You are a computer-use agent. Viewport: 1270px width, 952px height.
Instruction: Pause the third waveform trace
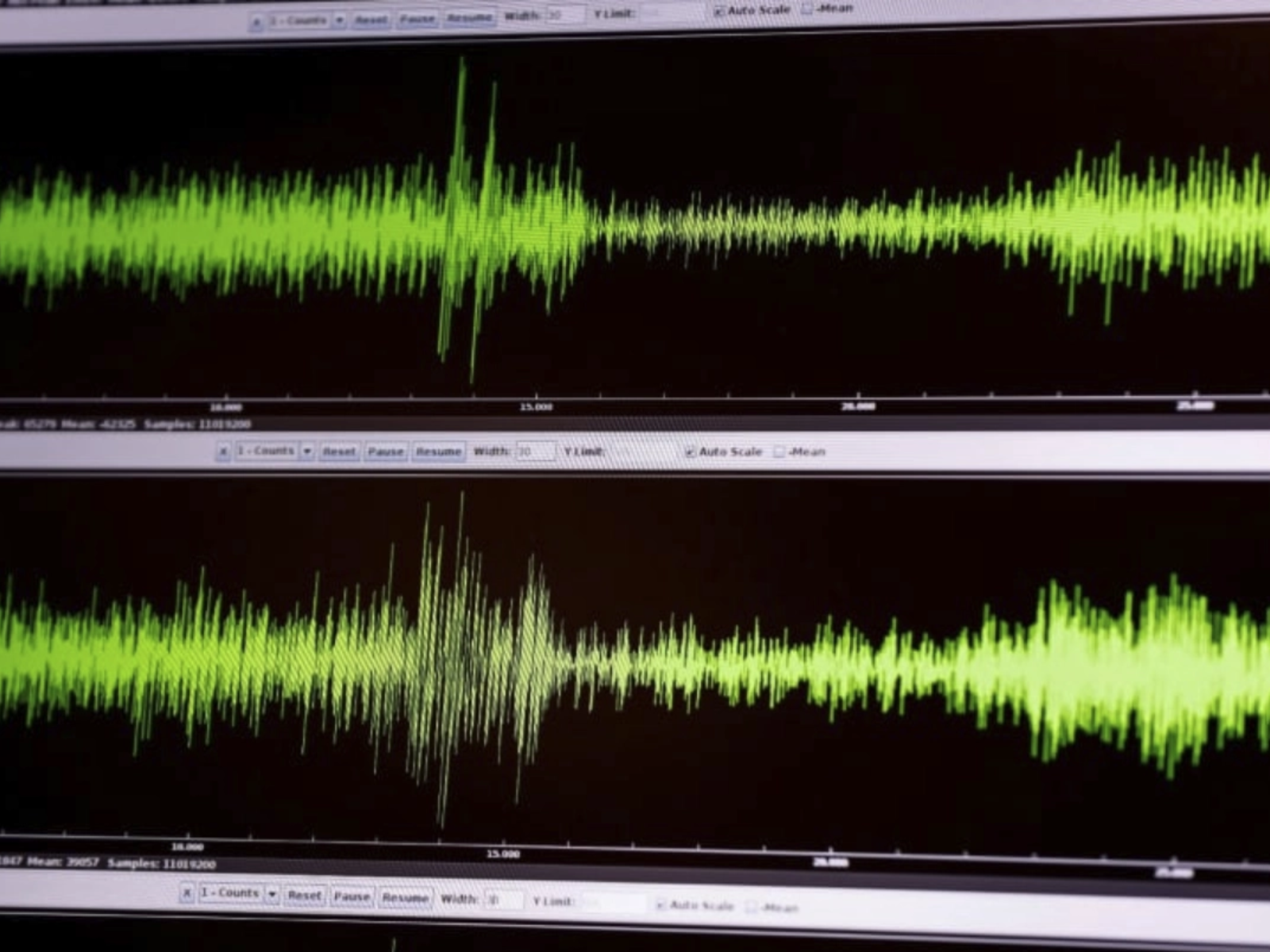pyautogui.click(x=352, y=896)
